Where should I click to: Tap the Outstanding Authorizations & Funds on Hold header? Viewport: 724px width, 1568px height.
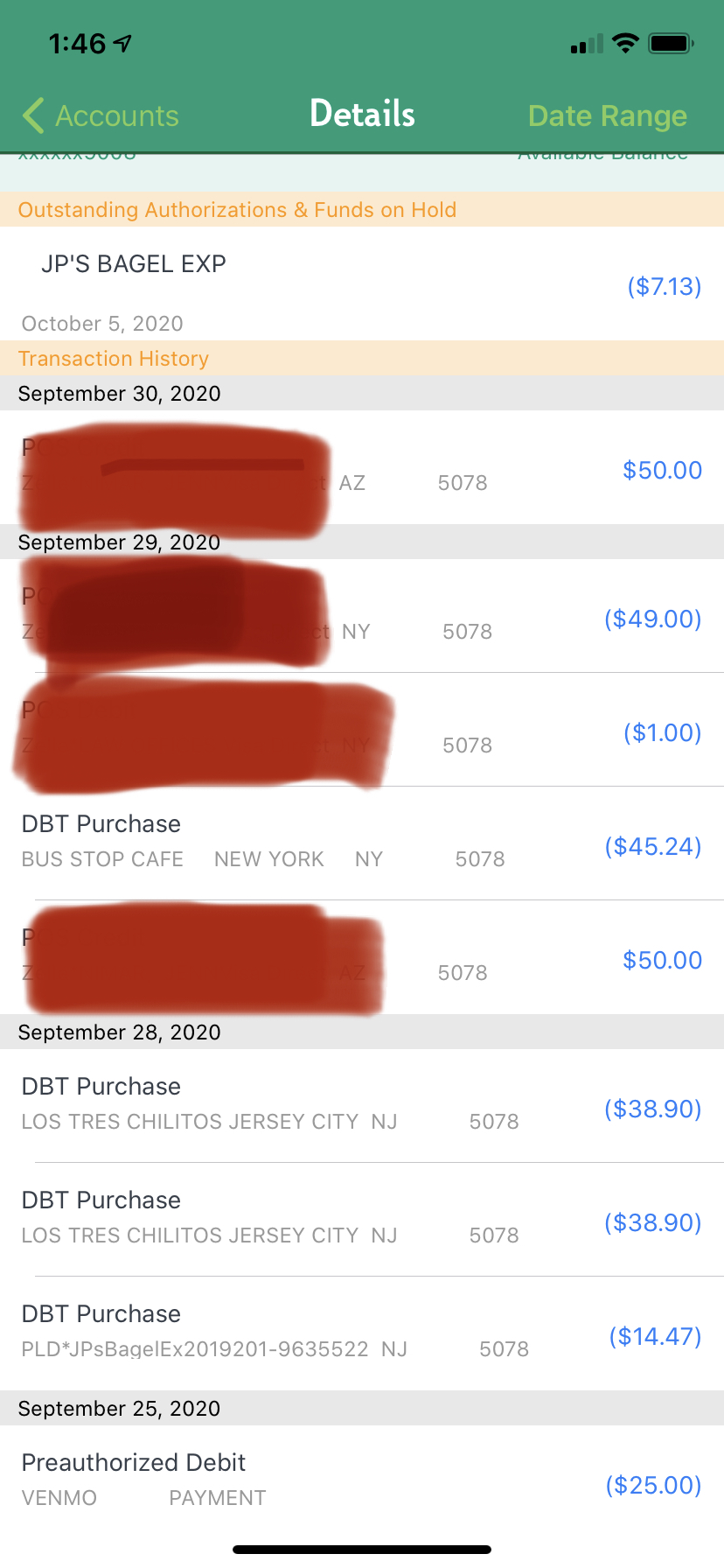(x=237, y=210)
